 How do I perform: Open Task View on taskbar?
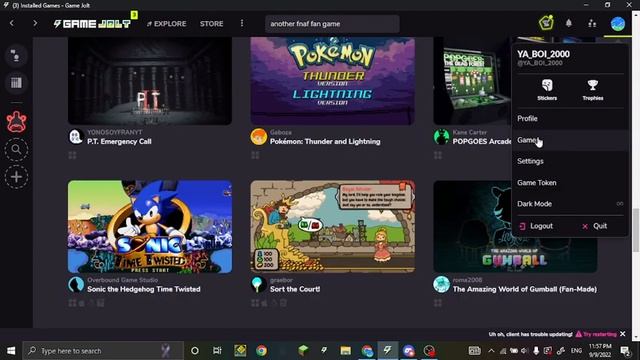pos(217,351)
